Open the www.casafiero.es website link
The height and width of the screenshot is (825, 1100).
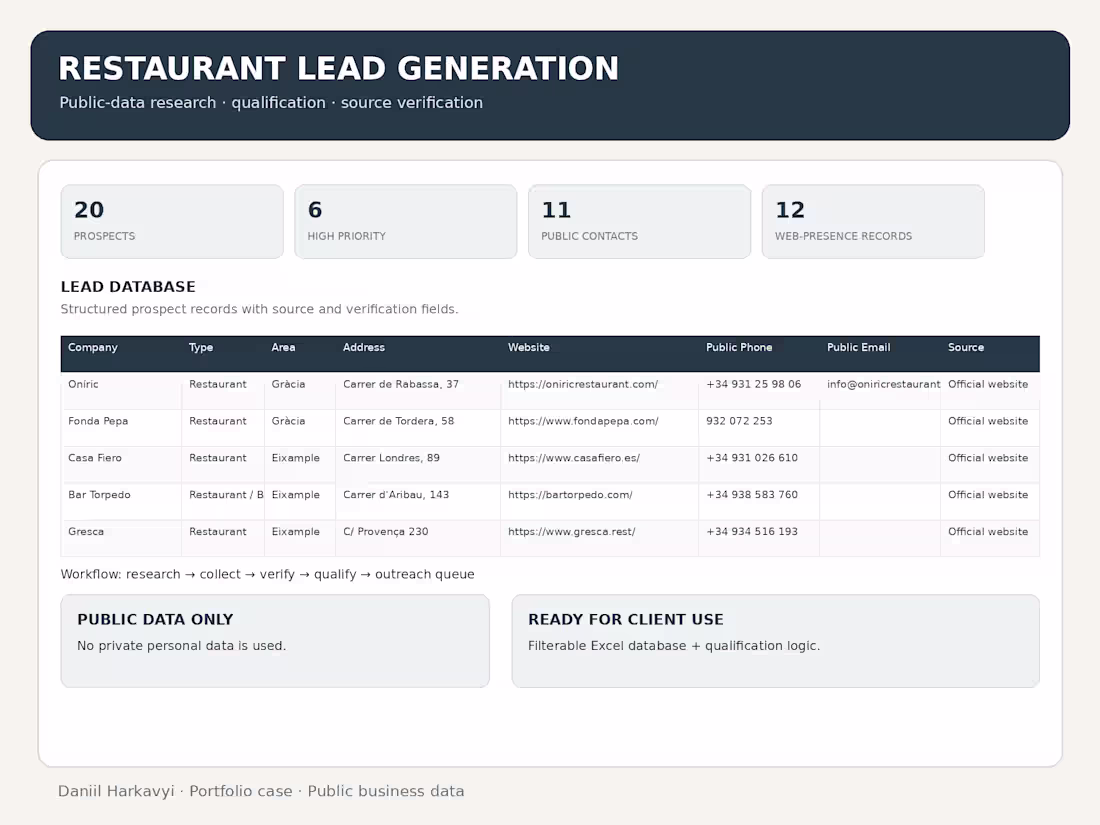[x=574, y=458]
